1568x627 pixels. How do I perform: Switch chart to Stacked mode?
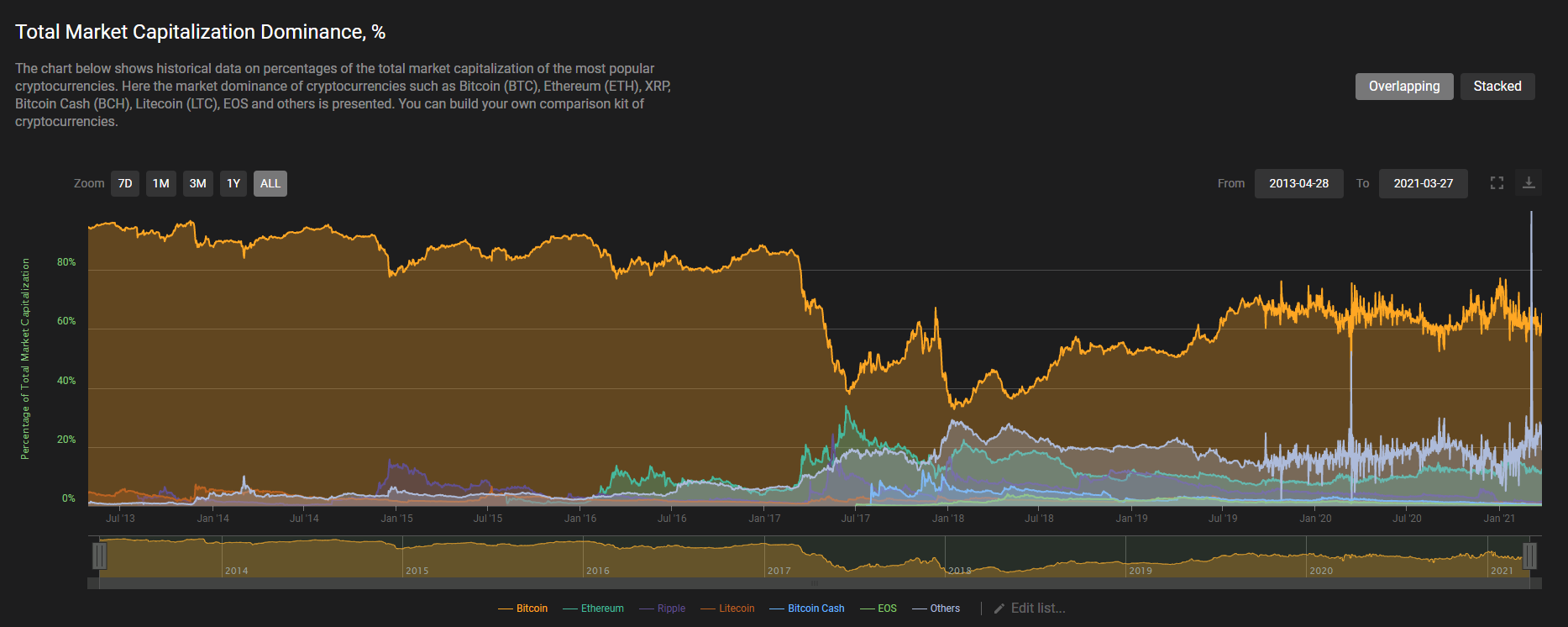[x=1497, y=87]
